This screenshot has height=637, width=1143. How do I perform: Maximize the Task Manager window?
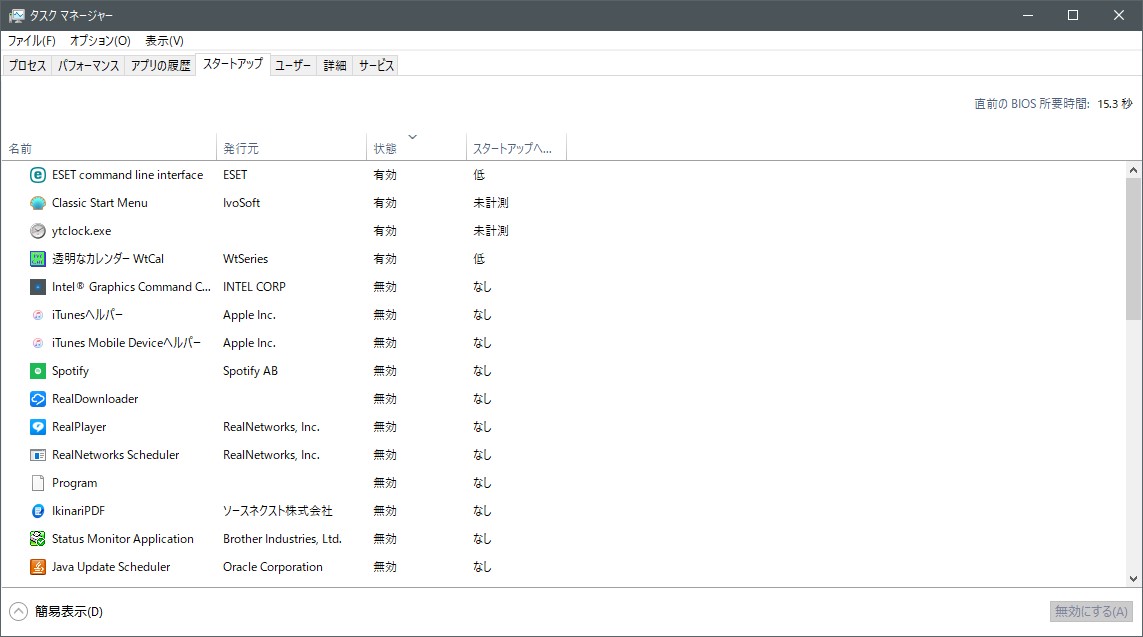(1073, 15)
